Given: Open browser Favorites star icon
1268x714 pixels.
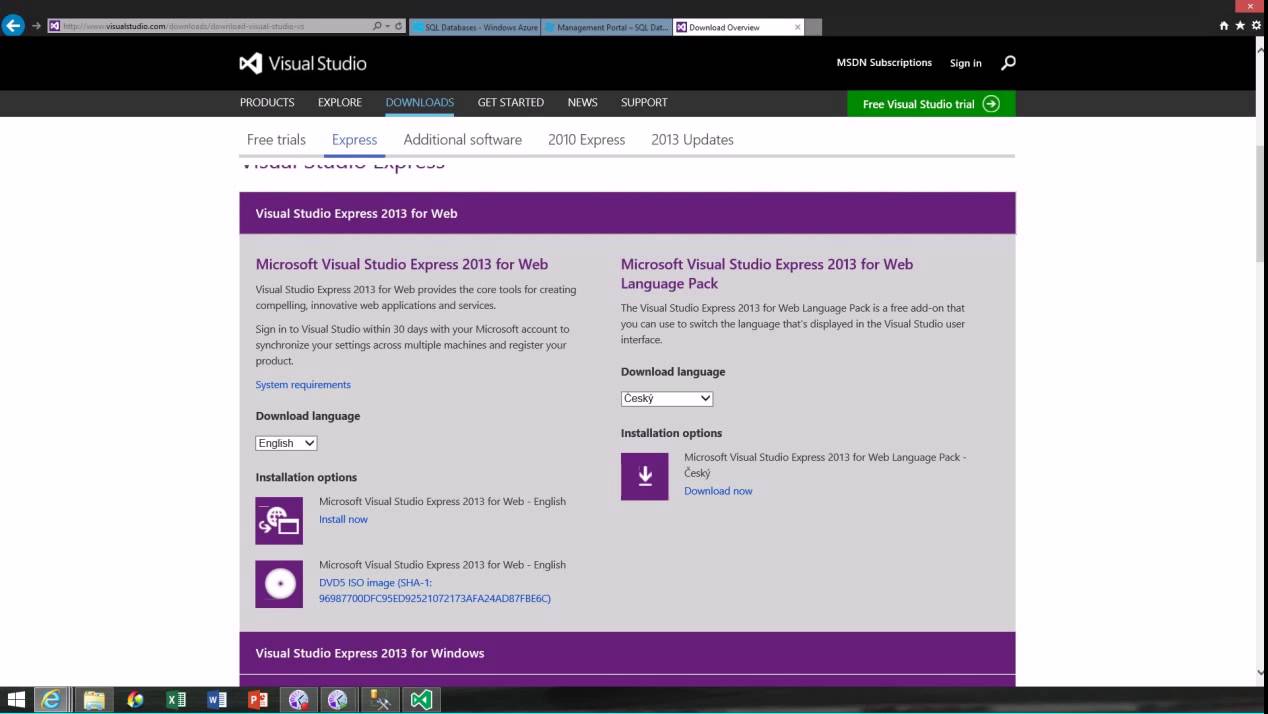Looking at the screenshot, I should coord(1240,26).
